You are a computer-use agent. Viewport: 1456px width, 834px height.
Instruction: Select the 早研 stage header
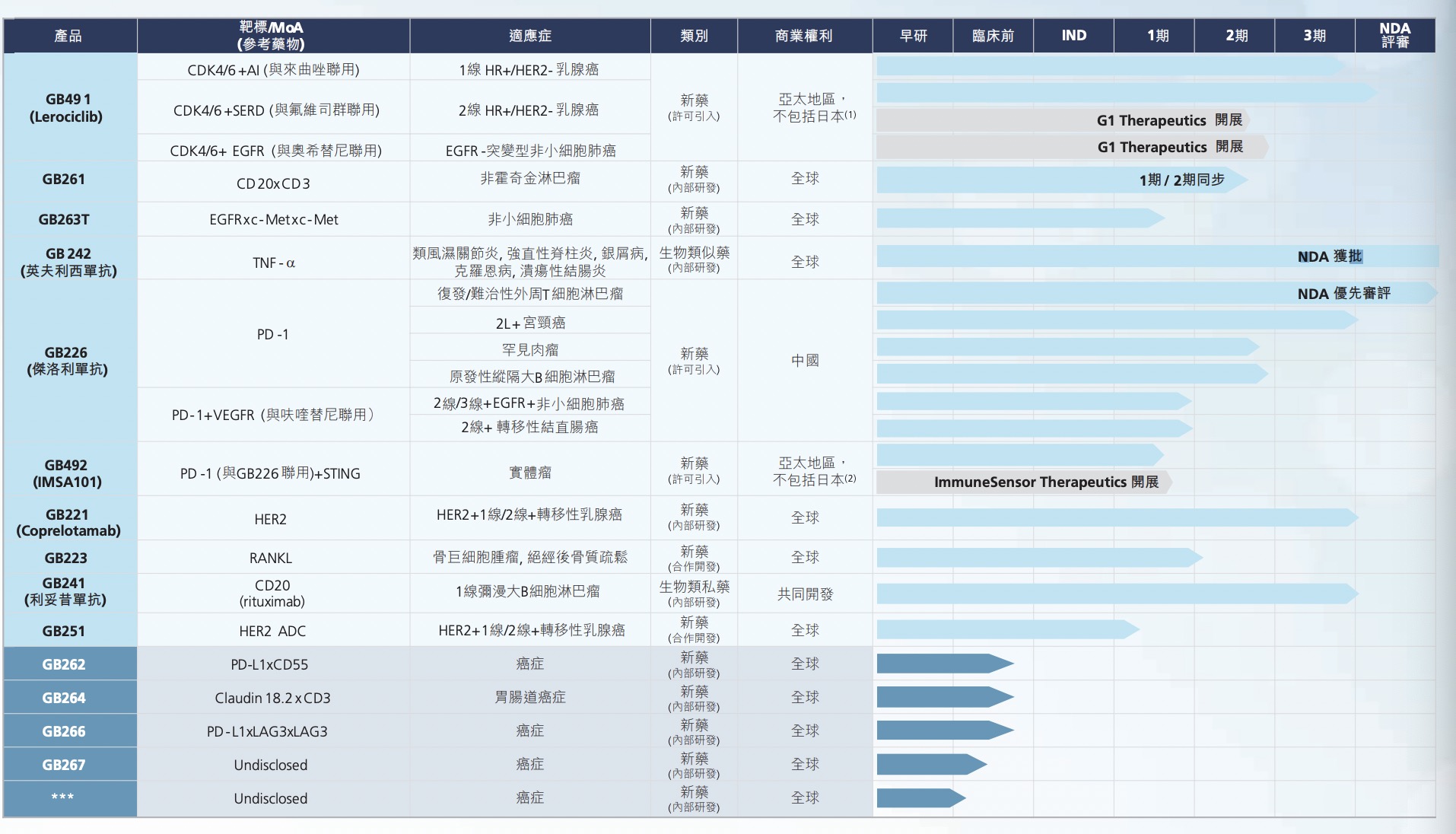pyautogui.click(x=913, y=36)
